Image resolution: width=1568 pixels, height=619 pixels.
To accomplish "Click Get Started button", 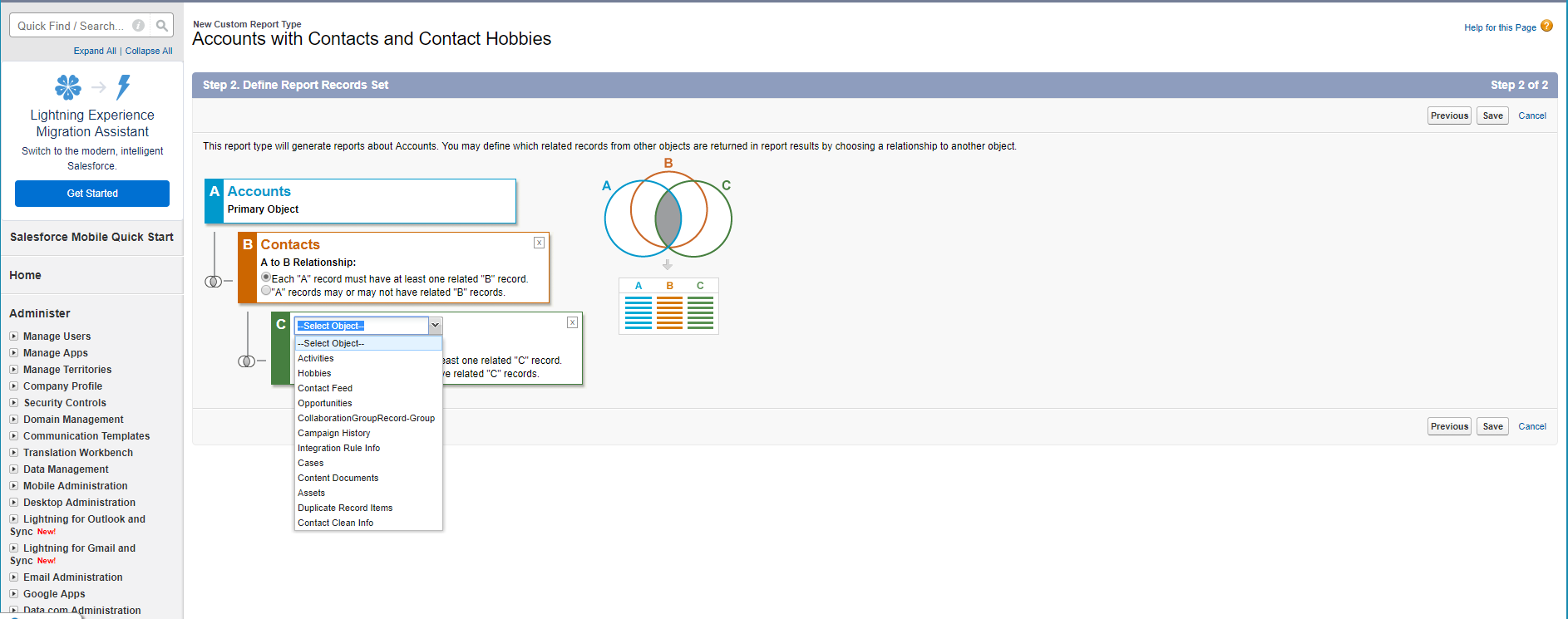I will pos(92,194).
